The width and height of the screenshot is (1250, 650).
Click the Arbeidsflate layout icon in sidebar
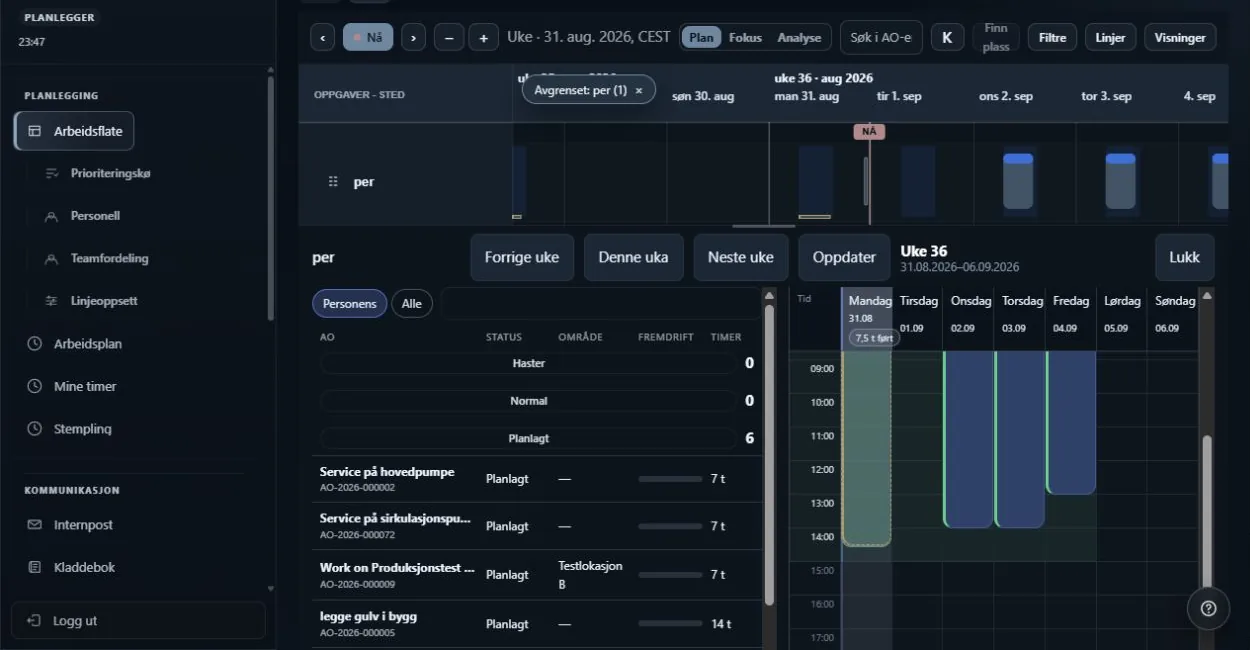[34, 131]
